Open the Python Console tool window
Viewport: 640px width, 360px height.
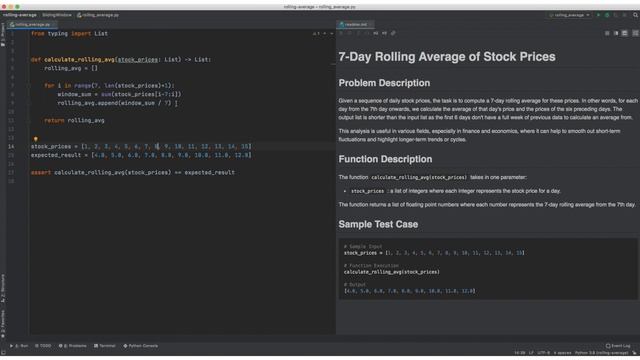(x=140, y=346)
